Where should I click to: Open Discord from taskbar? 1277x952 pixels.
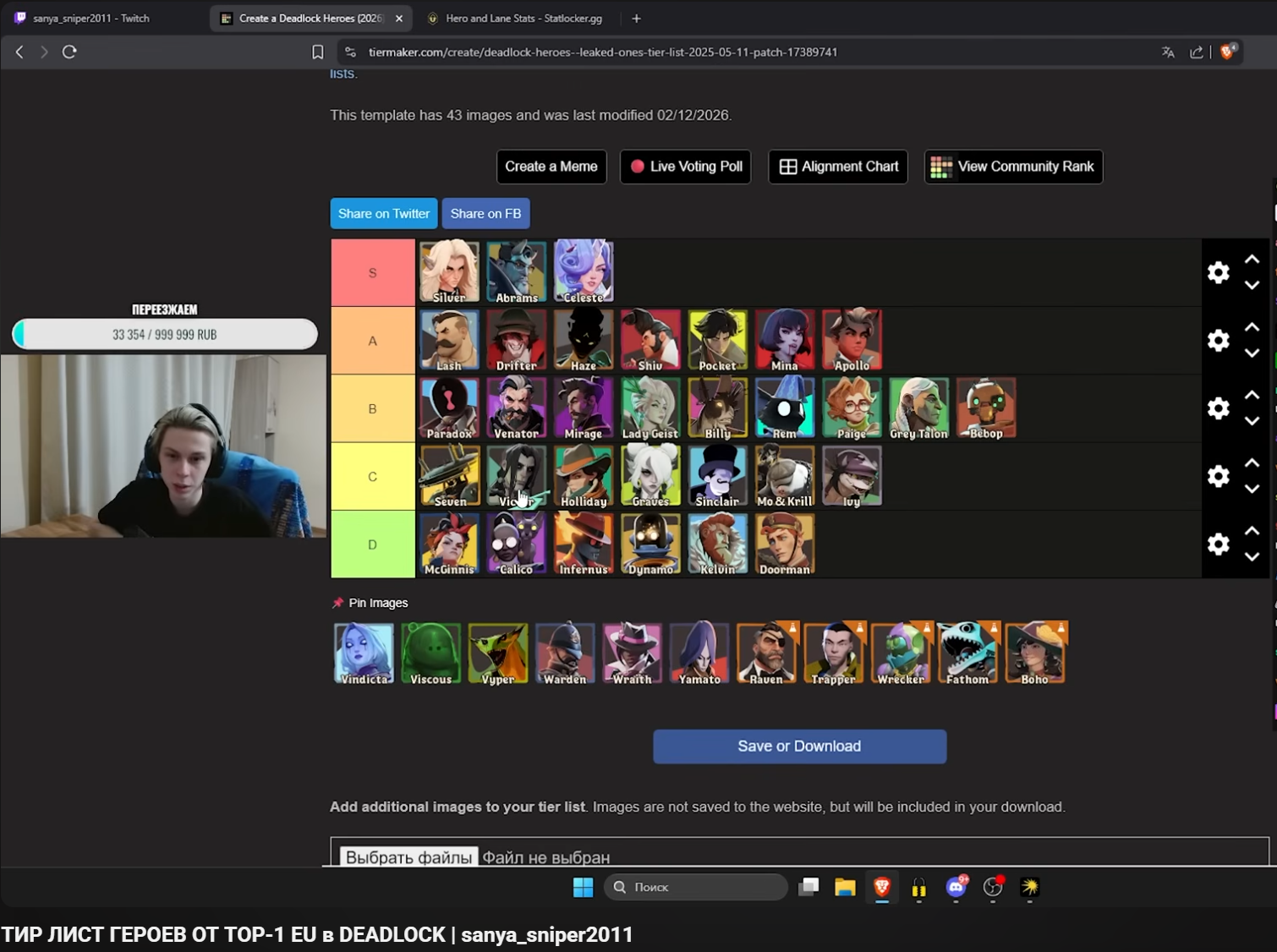(956, 887)
